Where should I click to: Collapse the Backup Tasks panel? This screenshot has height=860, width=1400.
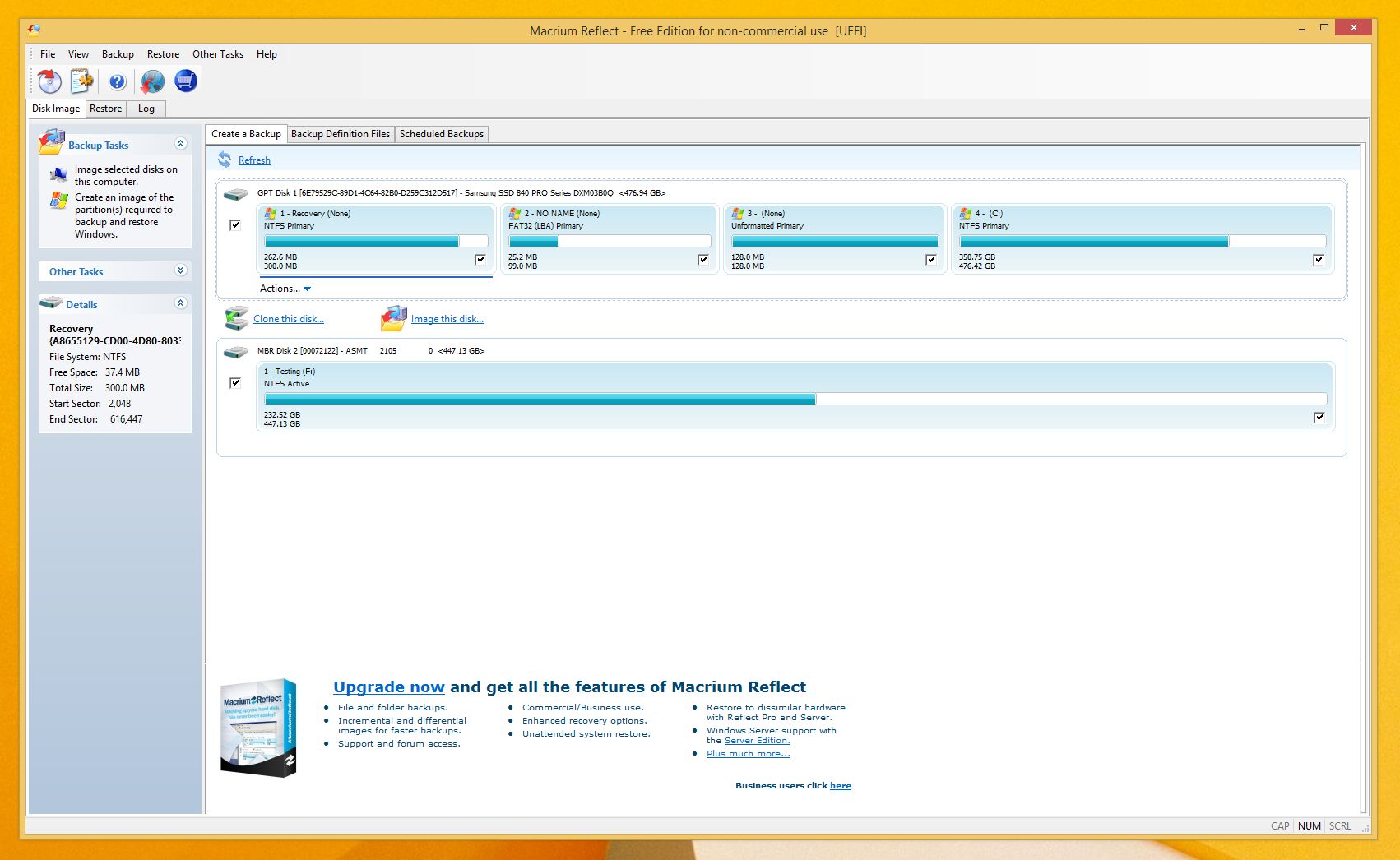[x=181, y=144]
